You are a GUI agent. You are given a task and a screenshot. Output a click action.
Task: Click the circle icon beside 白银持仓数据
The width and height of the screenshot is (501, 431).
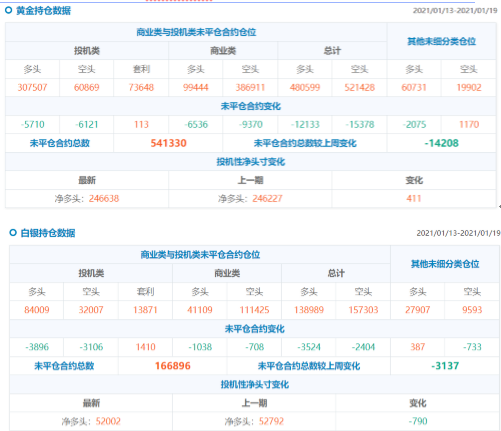pos(13,233)
